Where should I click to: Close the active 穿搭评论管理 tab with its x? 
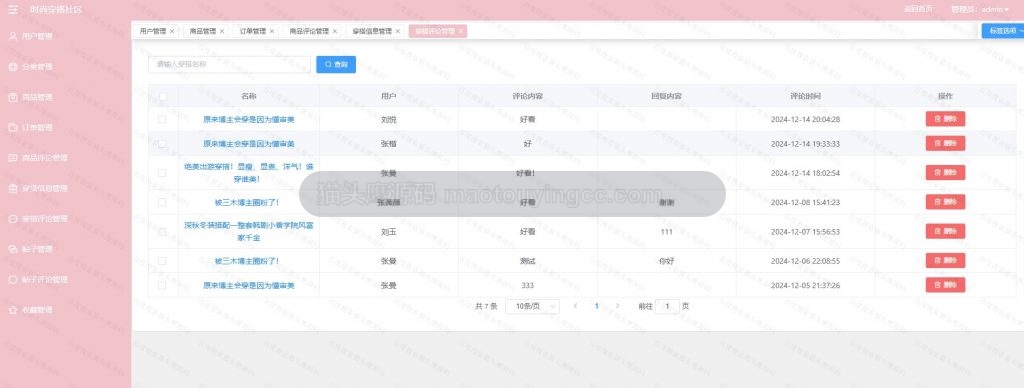pos(460,31)
